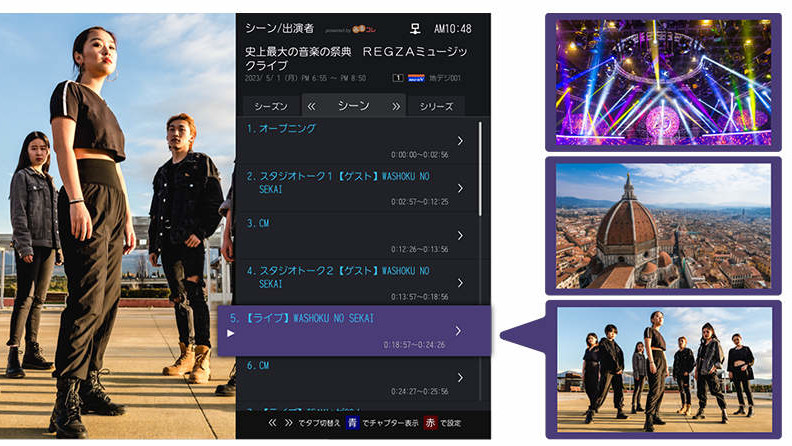The height and width of the screenshot is (446, 792).
Task: Click the red 赤 settings button
Action: coord(430,424)
